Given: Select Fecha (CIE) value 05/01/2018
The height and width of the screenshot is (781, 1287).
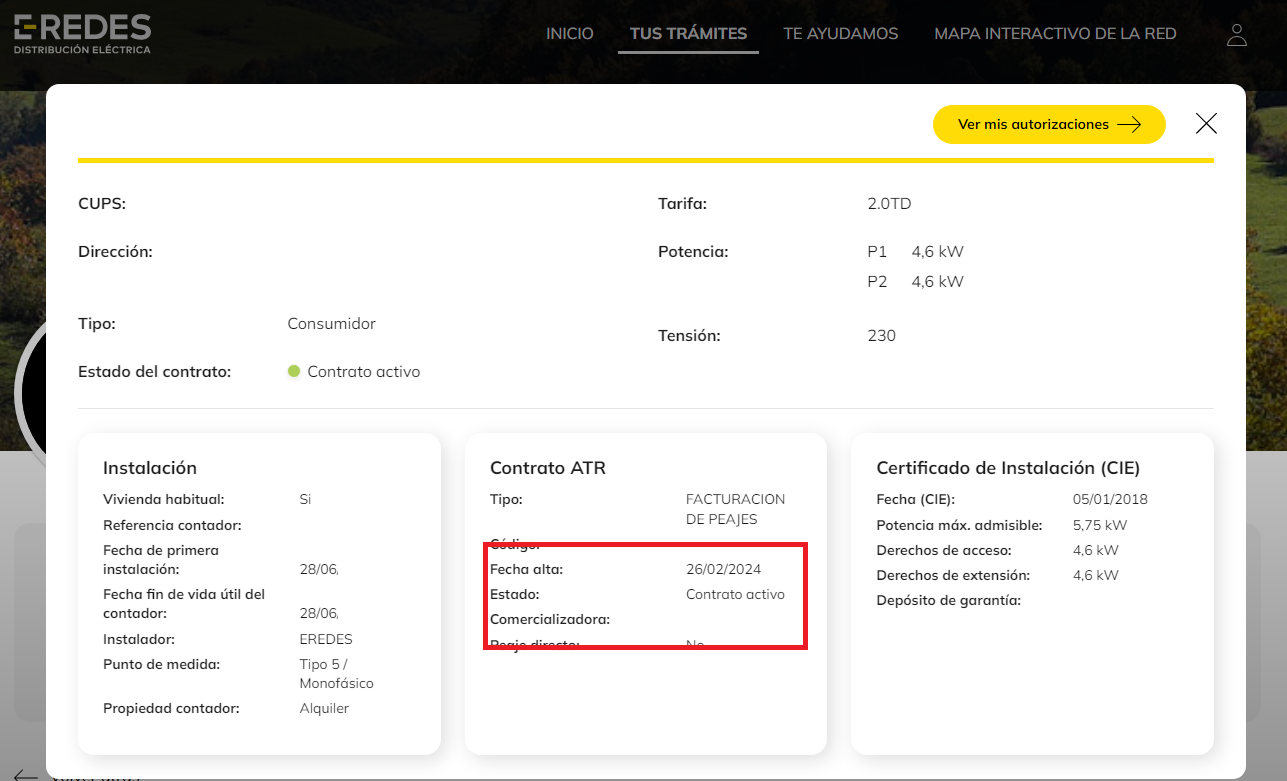Looking at the screenshot, I should pyautogui.click(x=1110, y=499).
